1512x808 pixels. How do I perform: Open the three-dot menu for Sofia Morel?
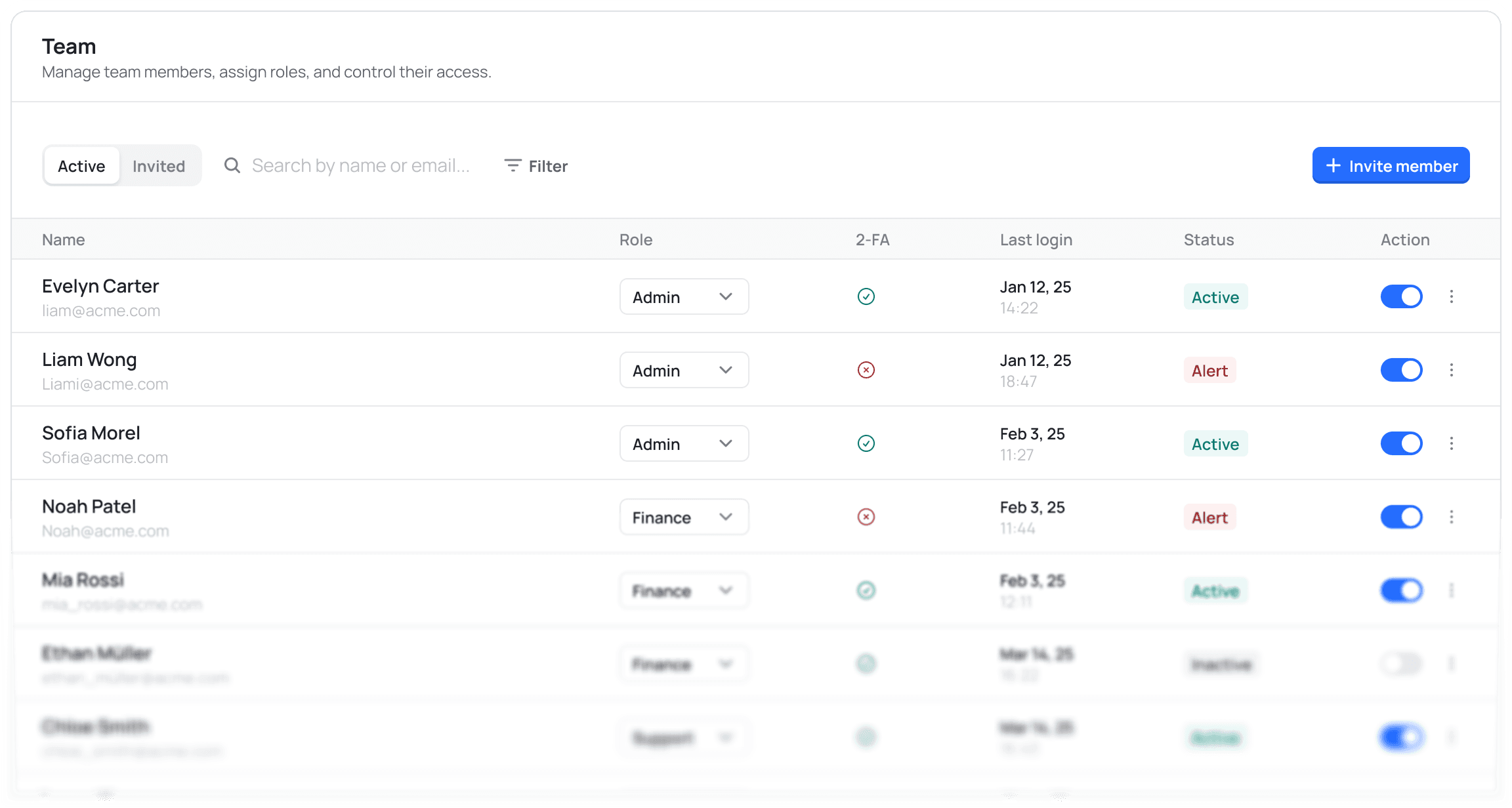[x=1452, y=443]
